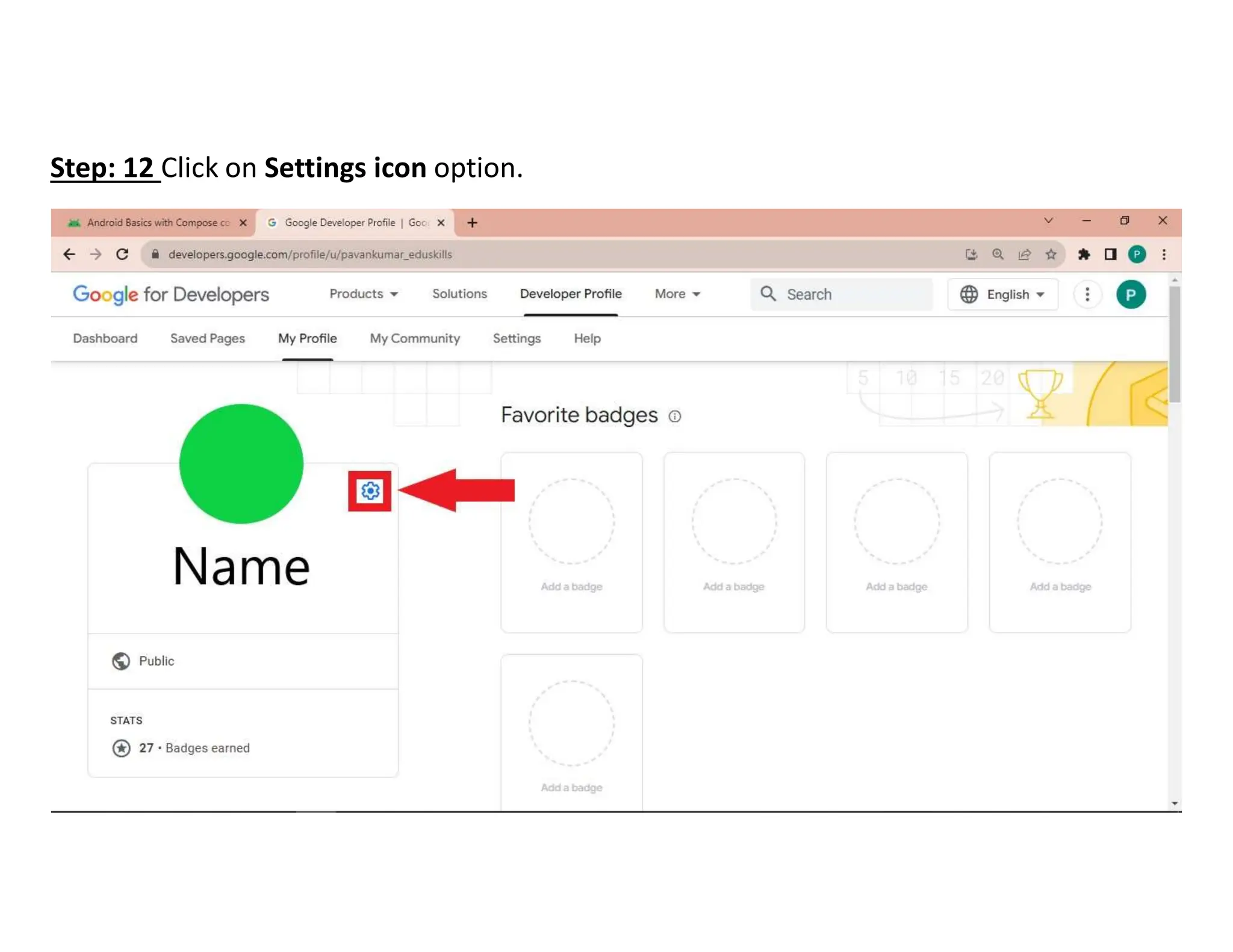
Task: Click the Favorite badges info icon
Action: point(675,416)
